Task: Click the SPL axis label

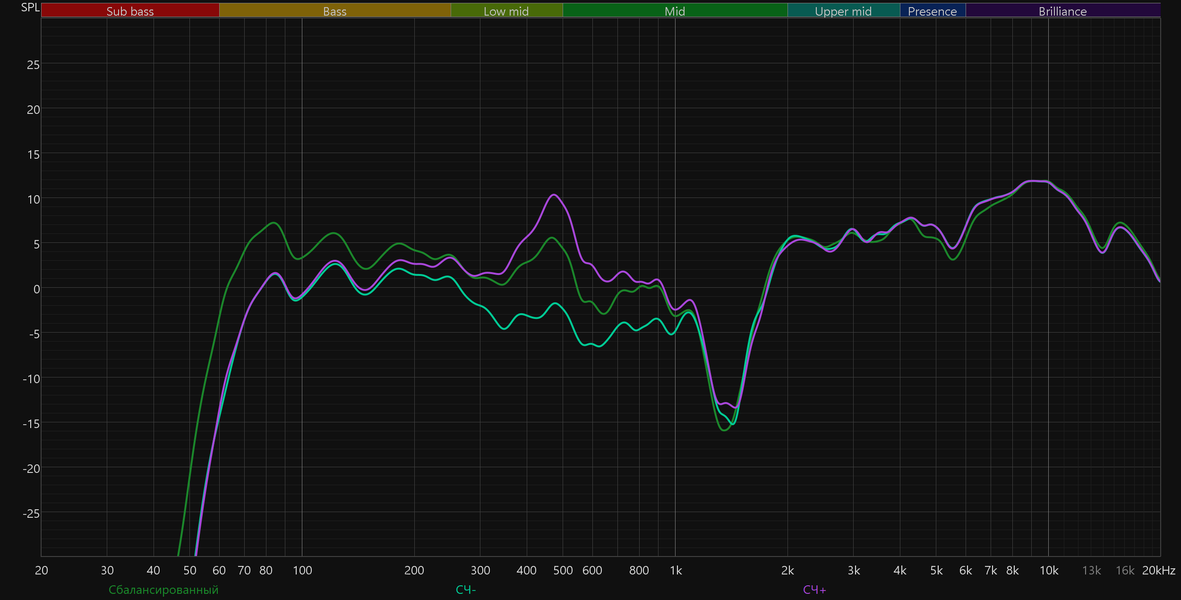Action: [30, 8]
